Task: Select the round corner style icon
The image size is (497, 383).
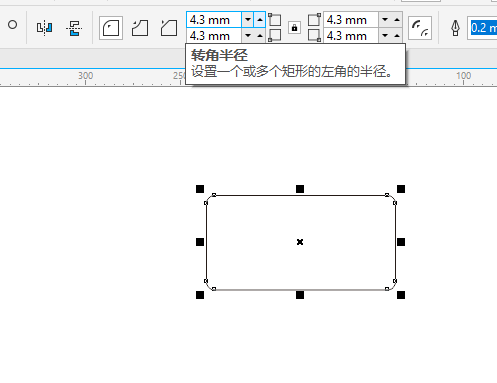Action: pos(111,28)
